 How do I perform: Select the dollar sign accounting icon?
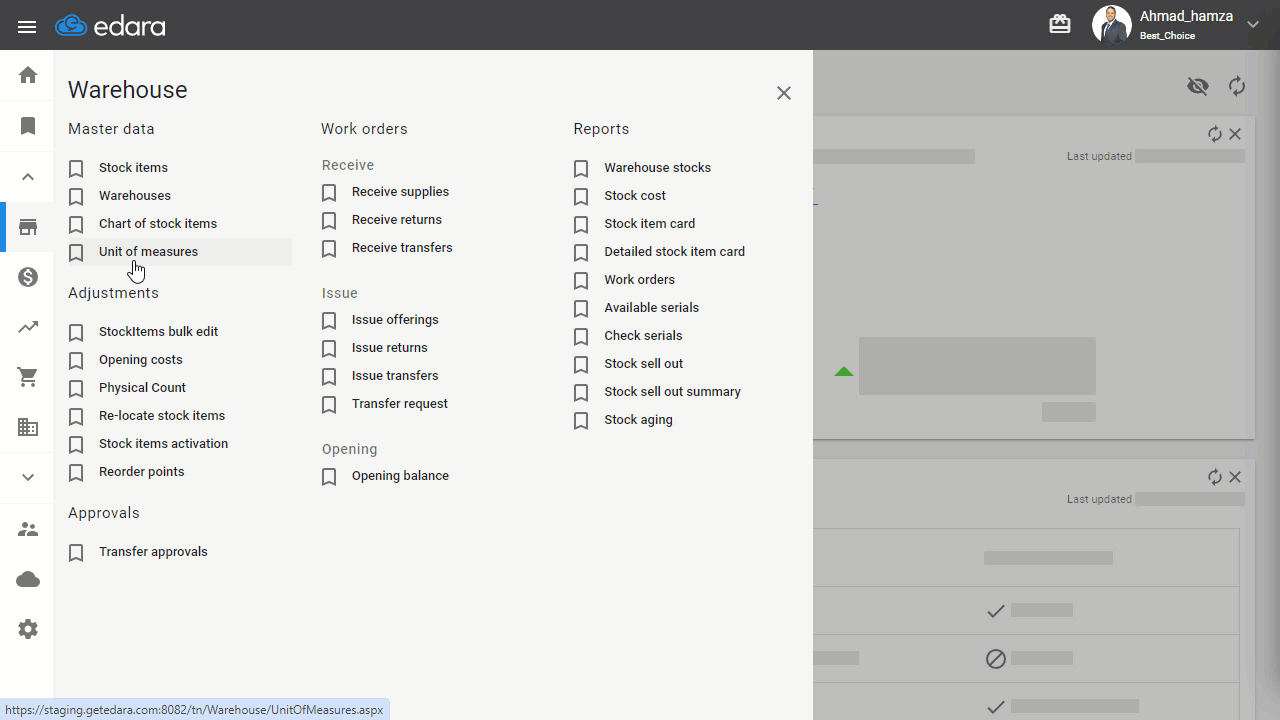(28, 277)
